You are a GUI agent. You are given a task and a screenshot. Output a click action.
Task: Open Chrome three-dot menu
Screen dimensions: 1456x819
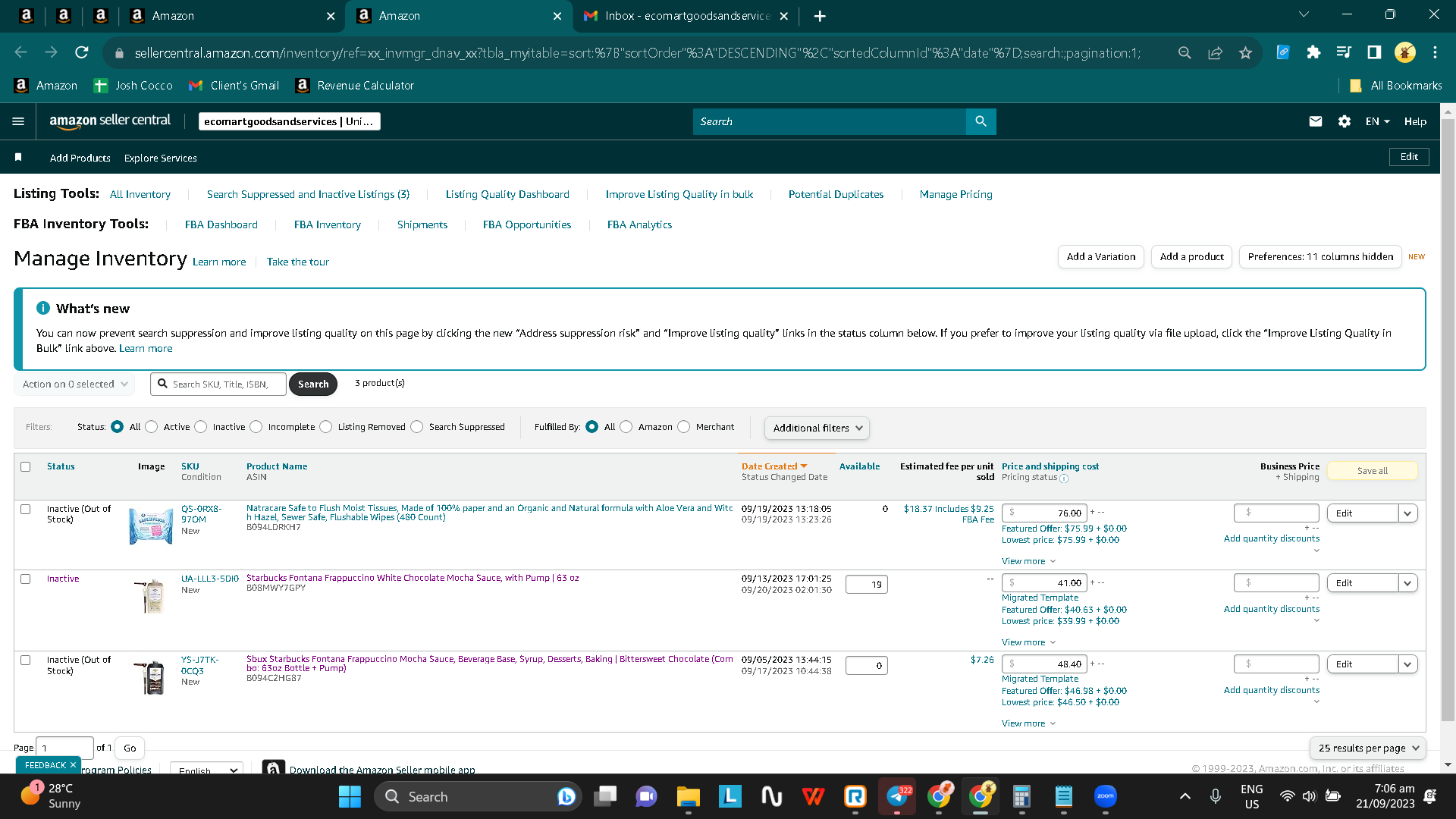coord(1435,52)
